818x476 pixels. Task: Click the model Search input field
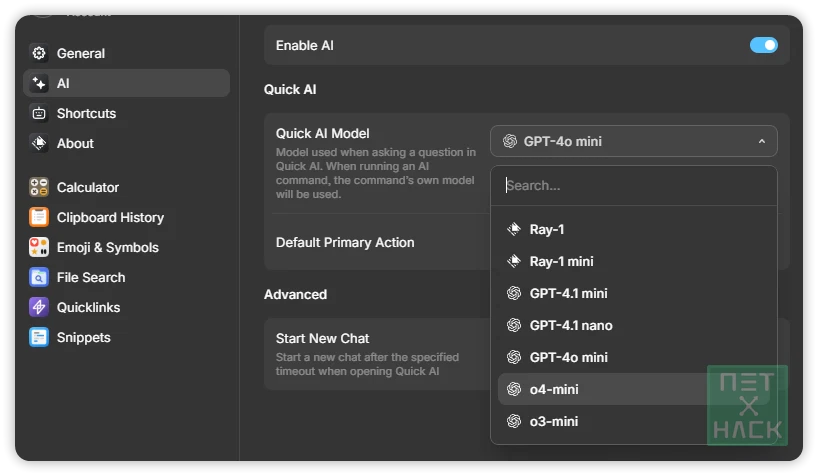click(x=634, y=186)
